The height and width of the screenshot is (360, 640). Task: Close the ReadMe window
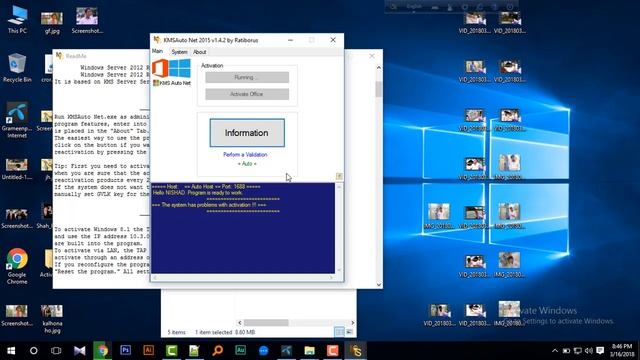372,56
